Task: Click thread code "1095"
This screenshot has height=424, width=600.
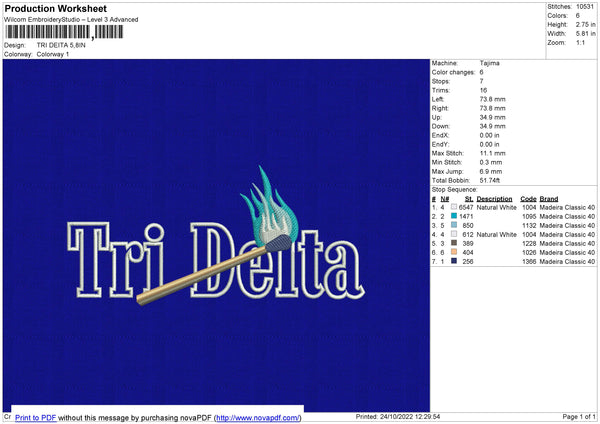Action: pos(529,216)
